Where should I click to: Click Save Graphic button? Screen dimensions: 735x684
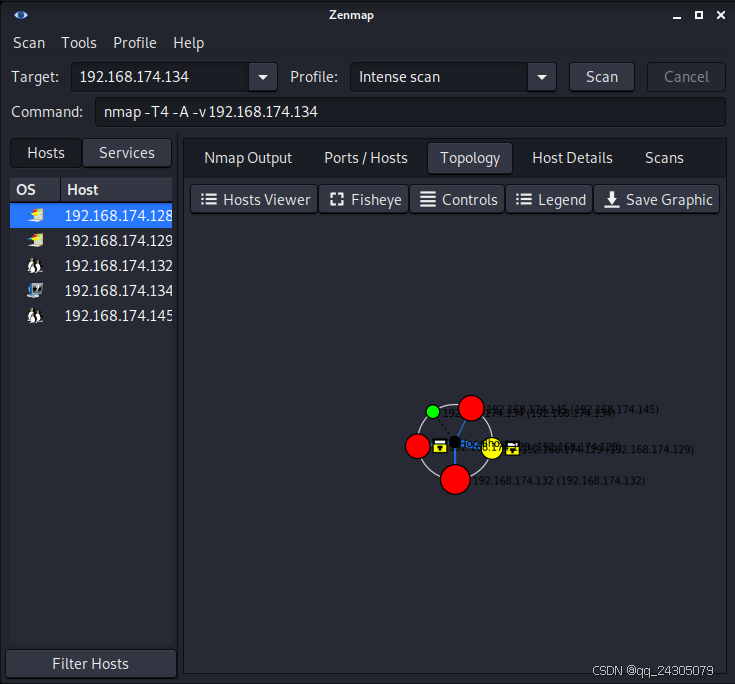point(657,199)
